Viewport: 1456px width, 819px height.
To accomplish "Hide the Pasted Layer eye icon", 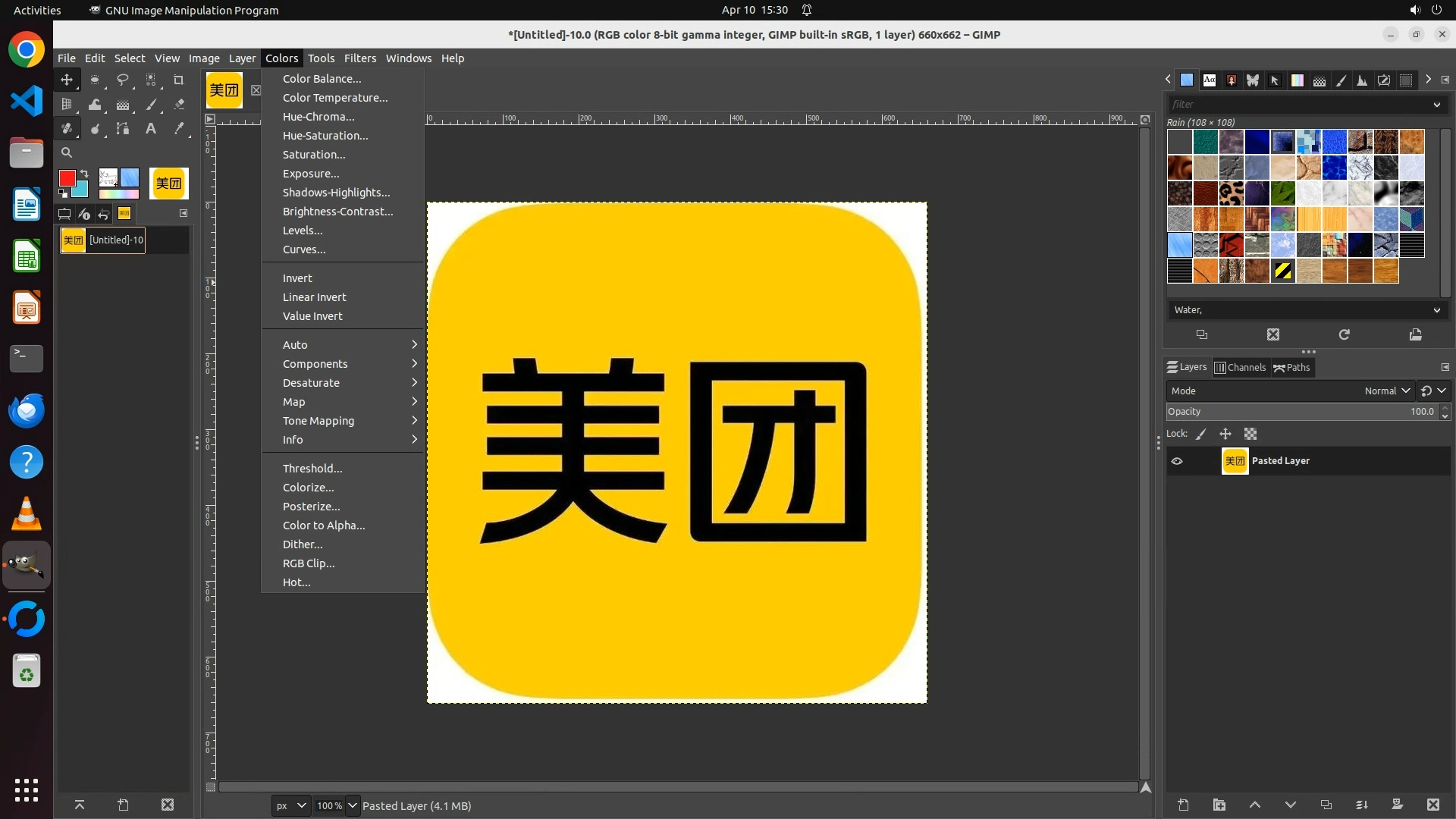I will [1177, 461].
